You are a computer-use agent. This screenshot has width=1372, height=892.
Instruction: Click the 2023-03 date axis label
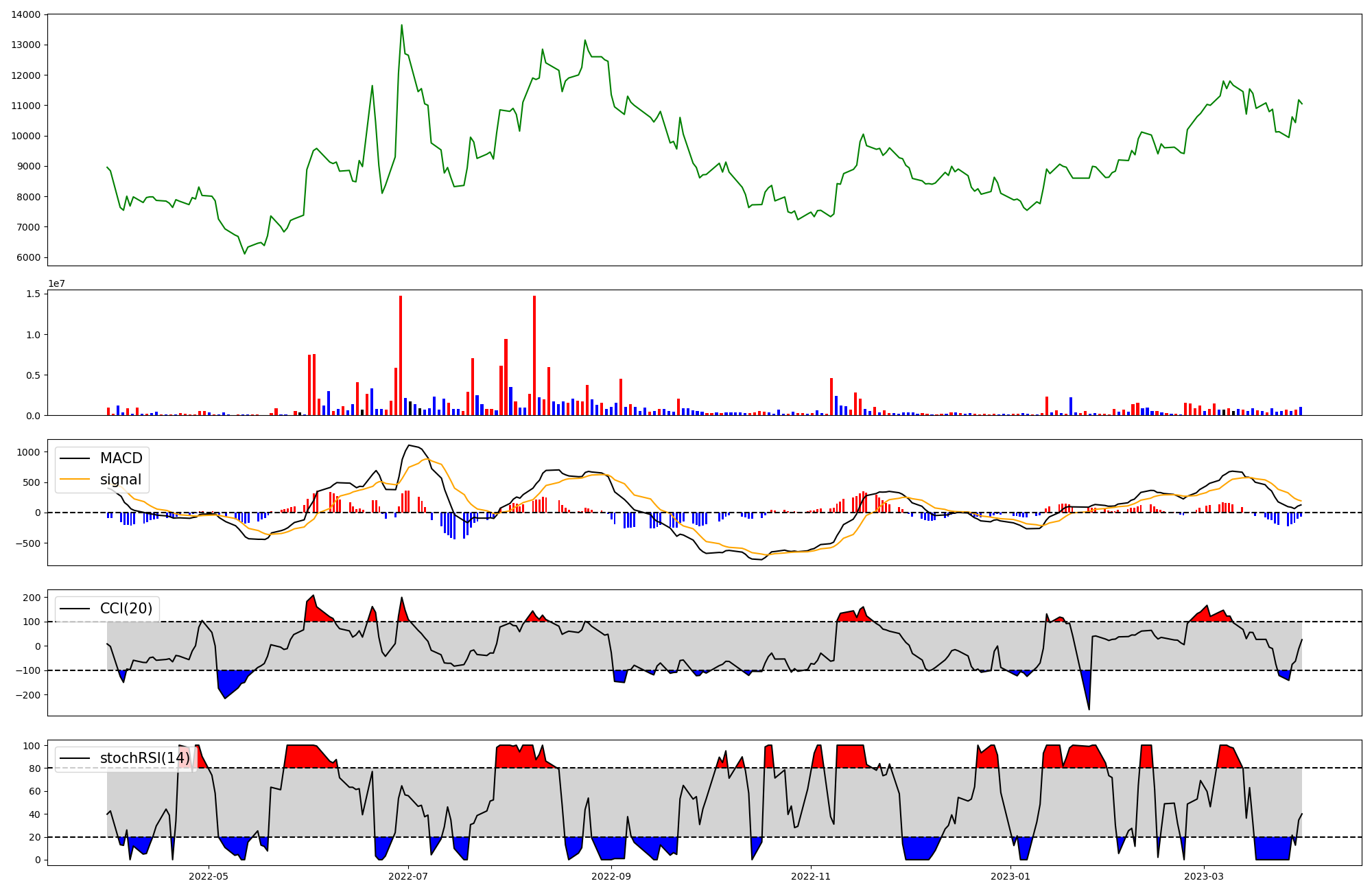pos(1204,876)
